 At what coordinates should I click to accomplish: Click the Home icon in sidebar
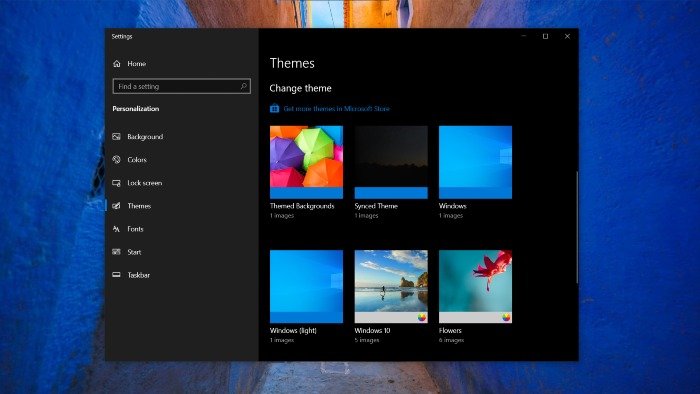point(117,64)
